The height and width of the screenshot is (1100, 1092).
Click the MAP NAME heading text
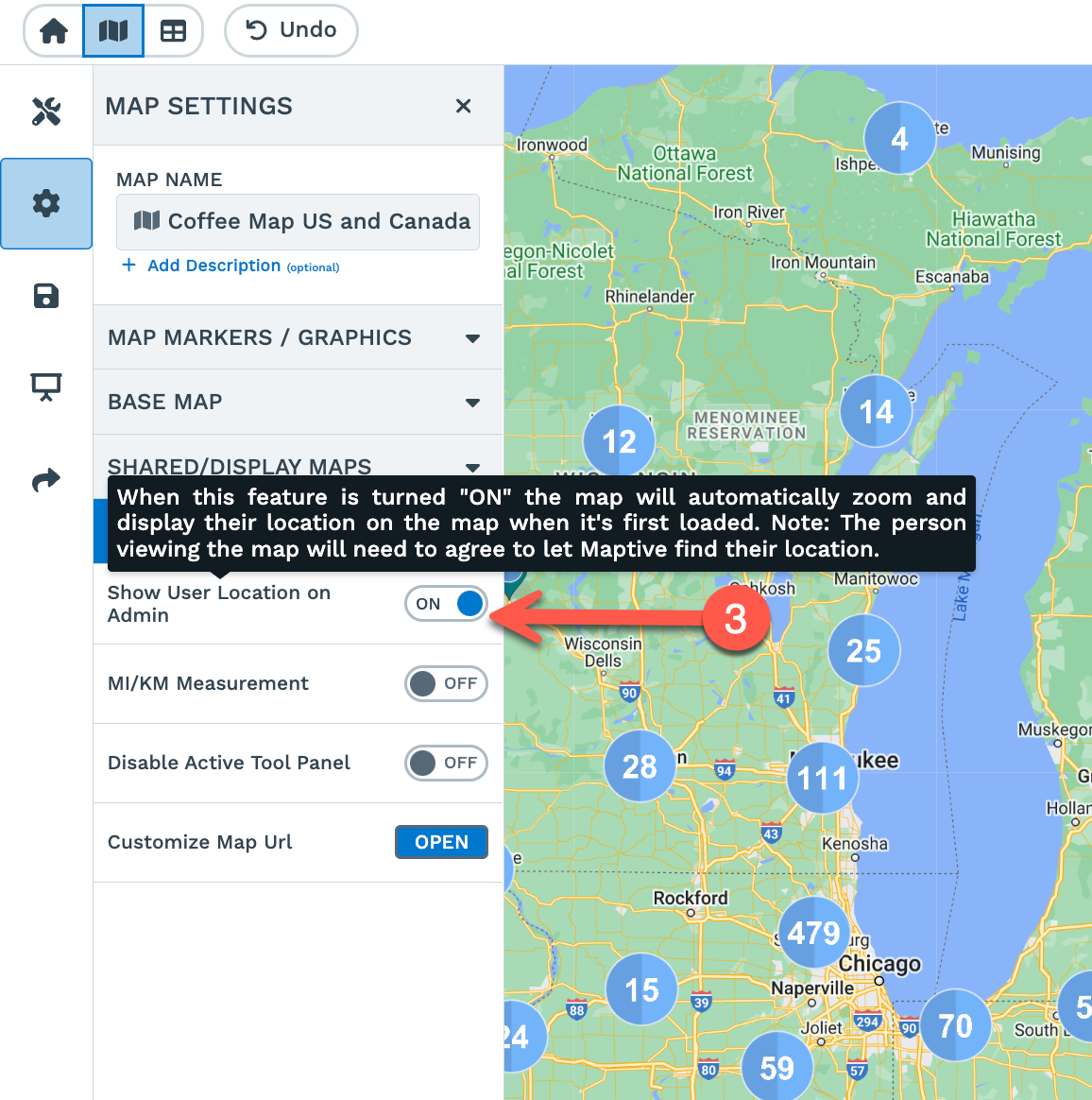pyautogui.click(x=169, y=180)
